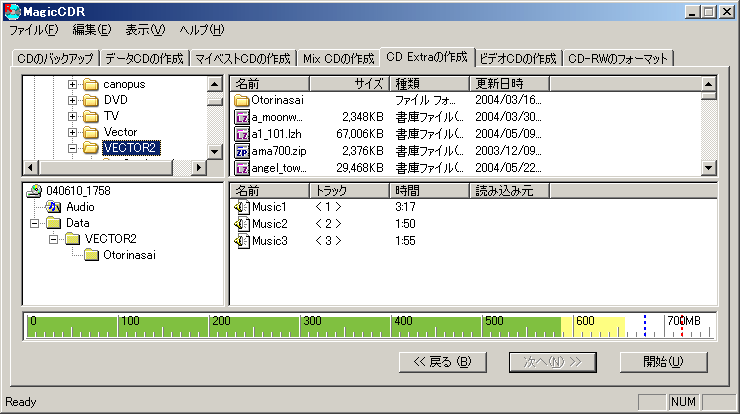The height and width of the screenshot is (414, 740).
Task: Click the 2004/05/22 date of angel_tow
Action: (x=508, y=168)
